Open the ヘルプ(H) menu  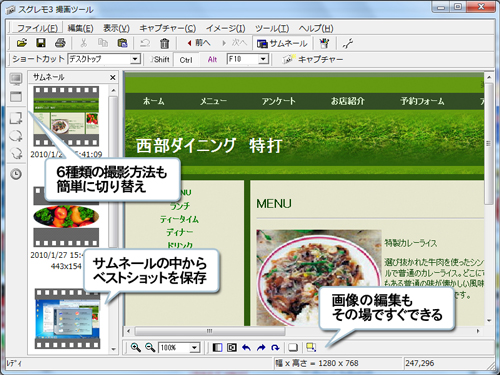tap(316, 28)
